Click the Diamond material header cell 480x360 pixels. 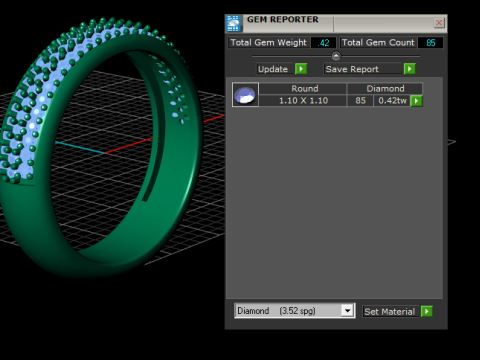[385, 89]
